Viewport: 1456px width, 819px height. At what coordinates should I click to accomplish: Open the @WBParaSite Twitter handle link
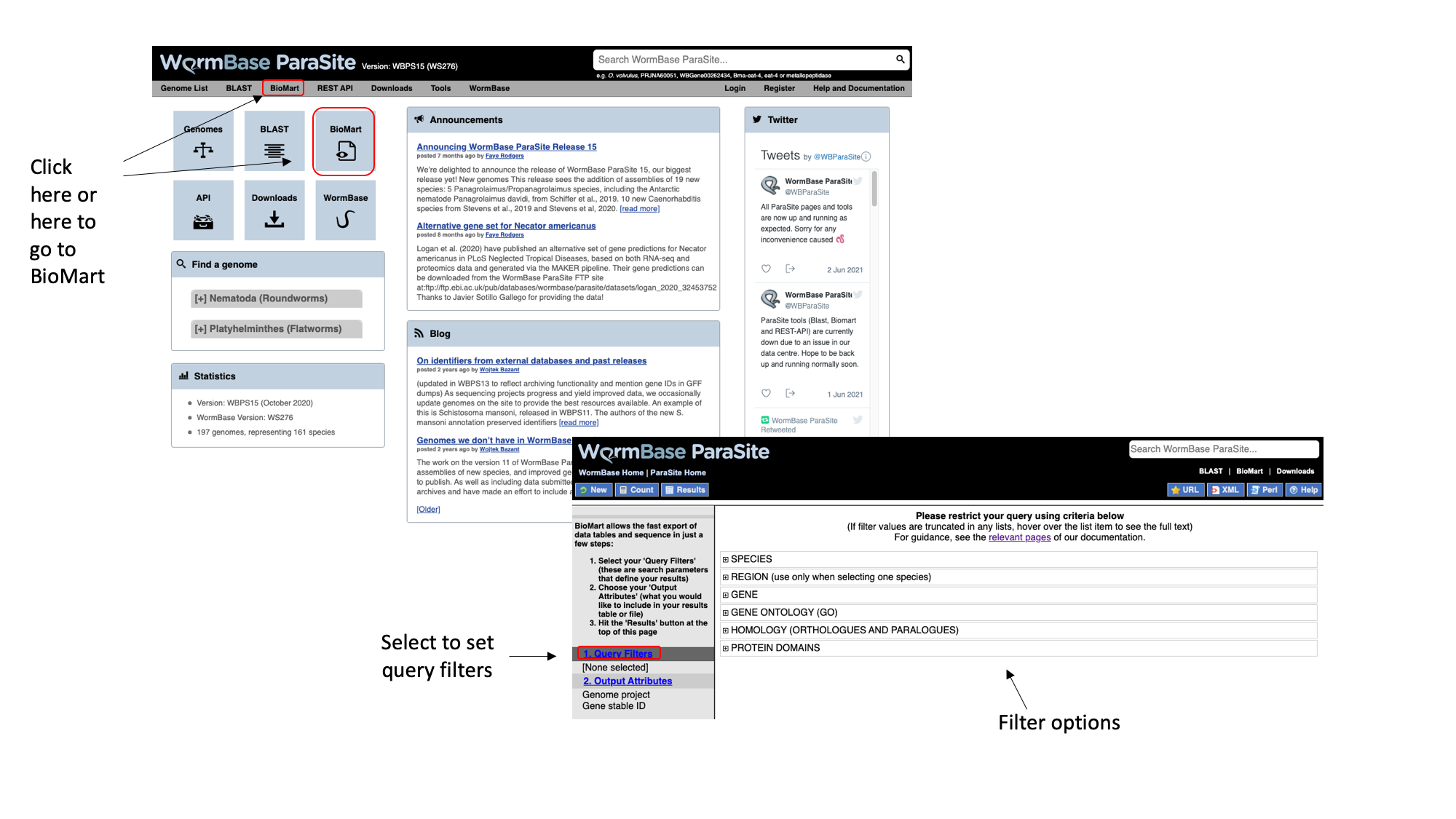tap(837, 157)
